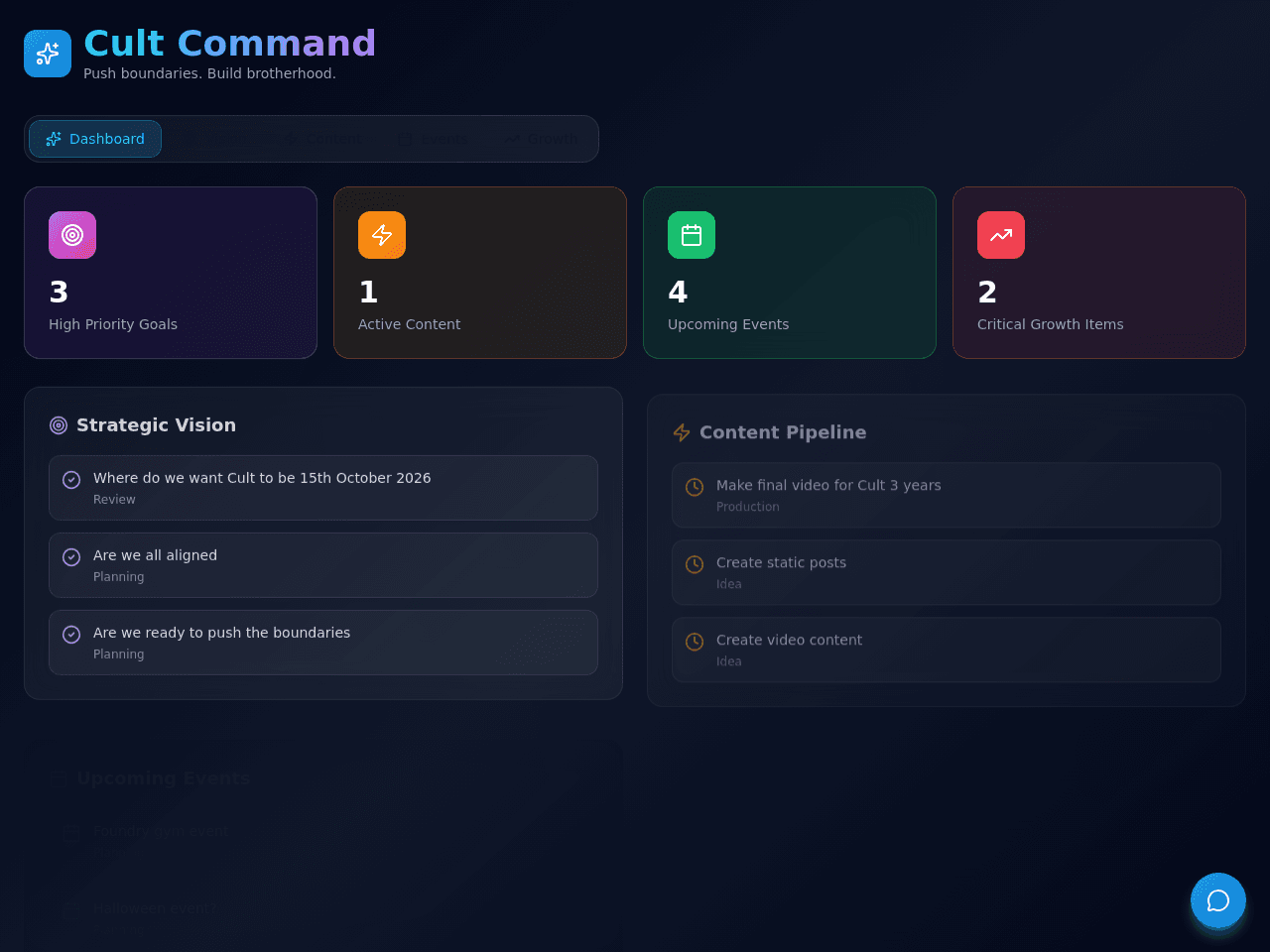Toggle check circle for Are we all aligned

point(71,557)
